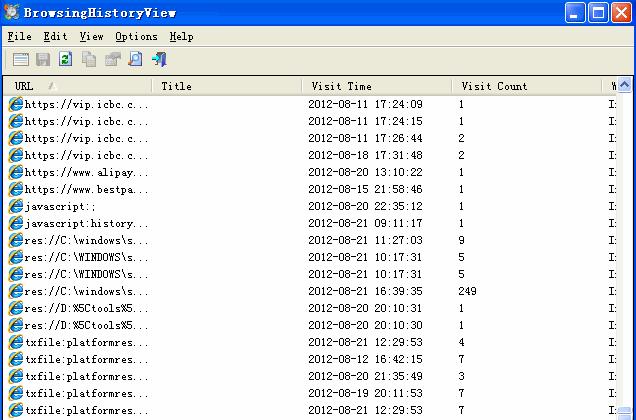This screenshot has width=636, height=420.
Task: Select the javascript:history... URL entry
Action: click(x=87, y=224)
